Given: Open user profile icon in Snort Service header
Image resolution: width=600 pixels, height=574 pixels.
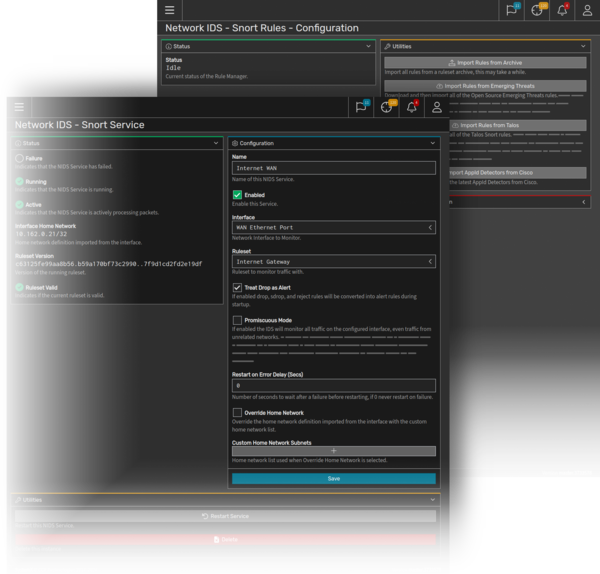Looking at the screenshot, I should 435,106.
